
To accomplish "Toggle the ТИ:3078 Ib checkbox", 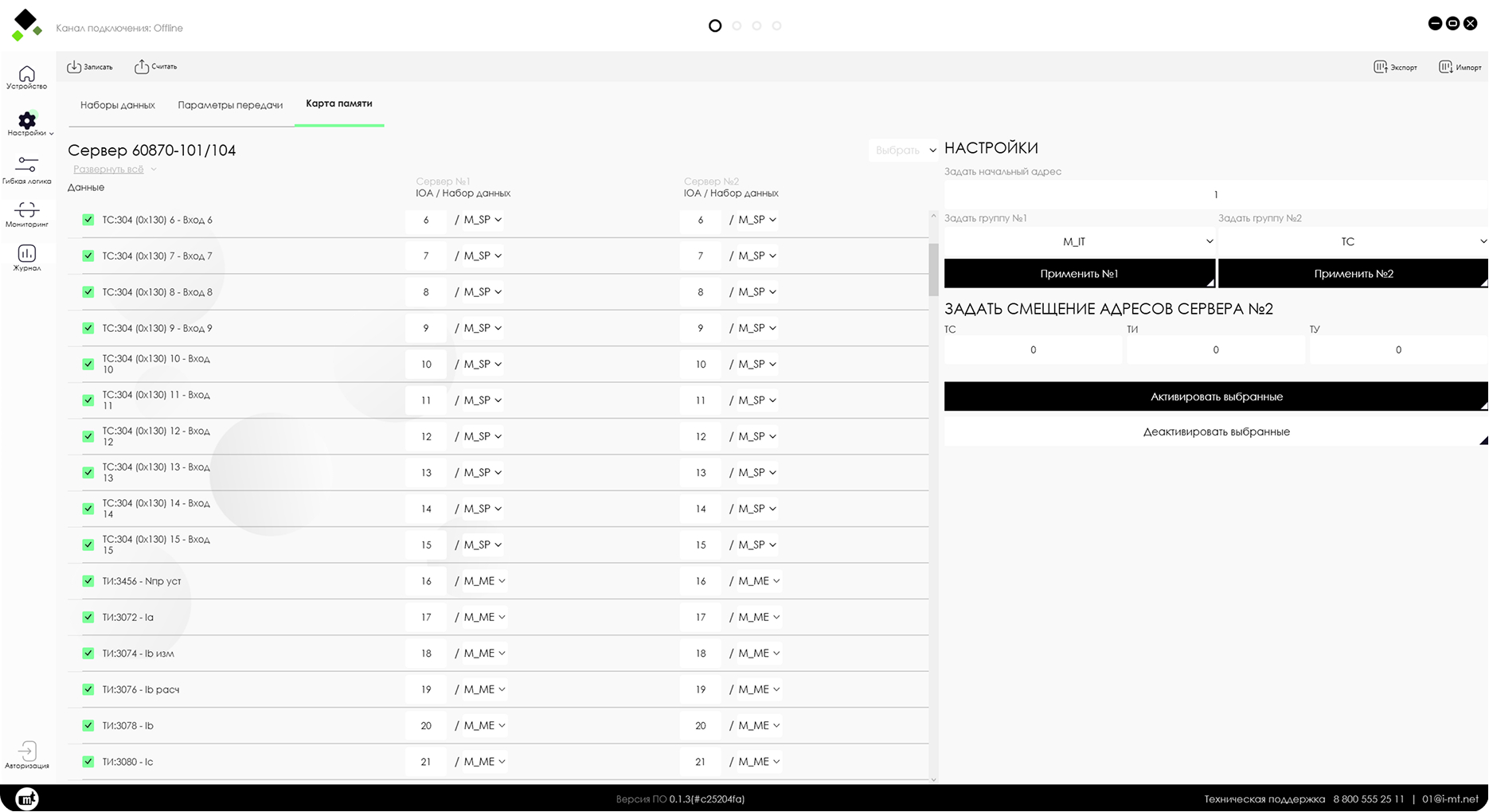I will (88, 726).
